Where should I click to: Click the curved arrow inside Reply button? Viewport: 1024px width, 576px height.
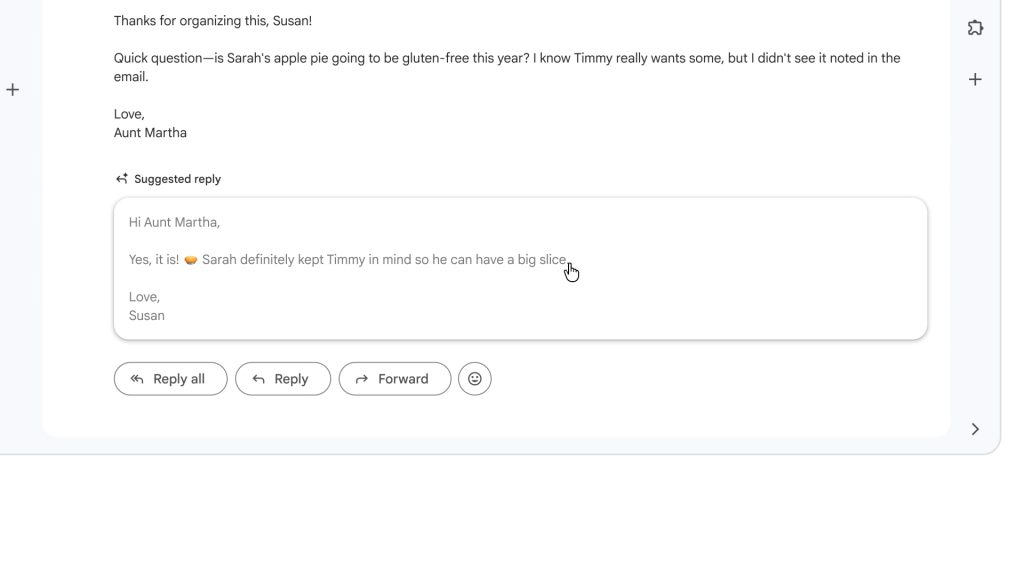pos(258,378)
